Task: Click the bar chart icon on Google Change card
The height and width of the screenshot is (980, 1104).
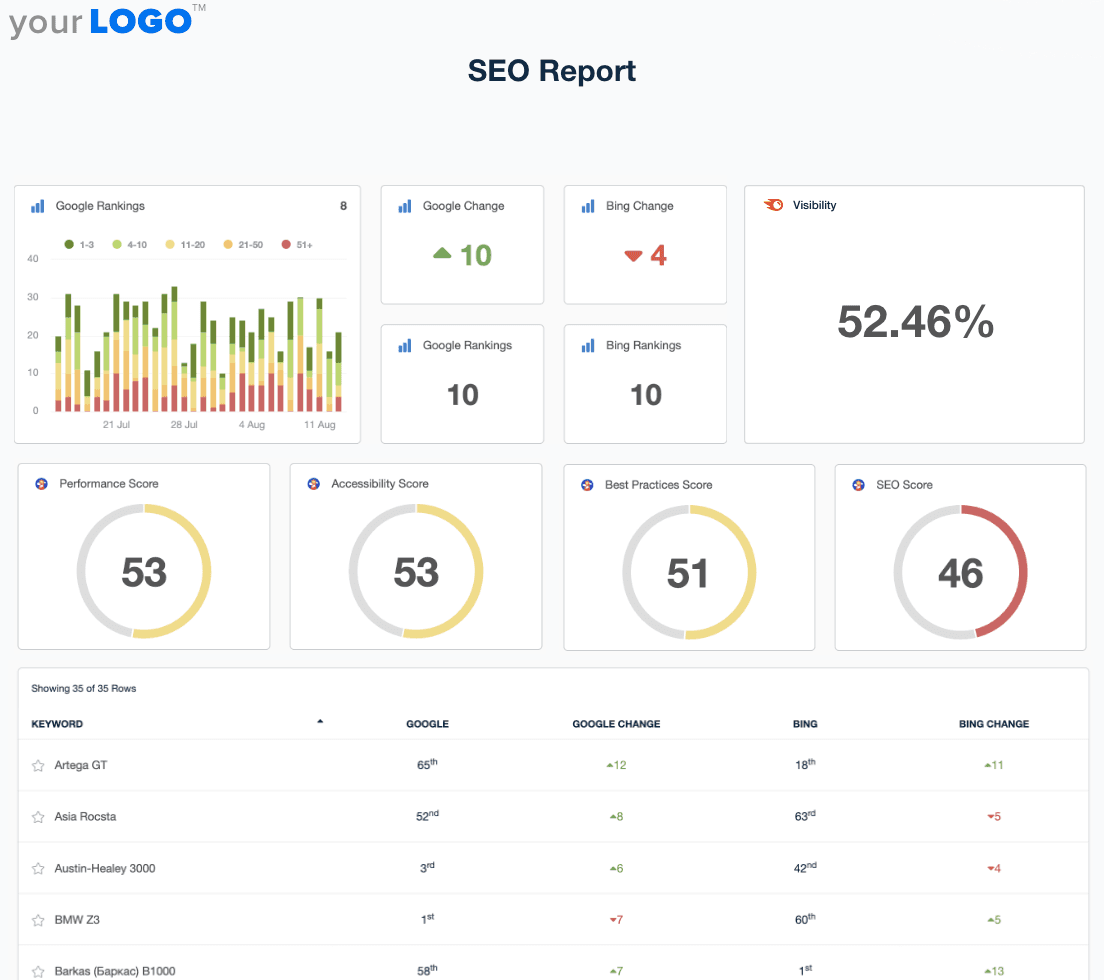Action: point(404,206)
